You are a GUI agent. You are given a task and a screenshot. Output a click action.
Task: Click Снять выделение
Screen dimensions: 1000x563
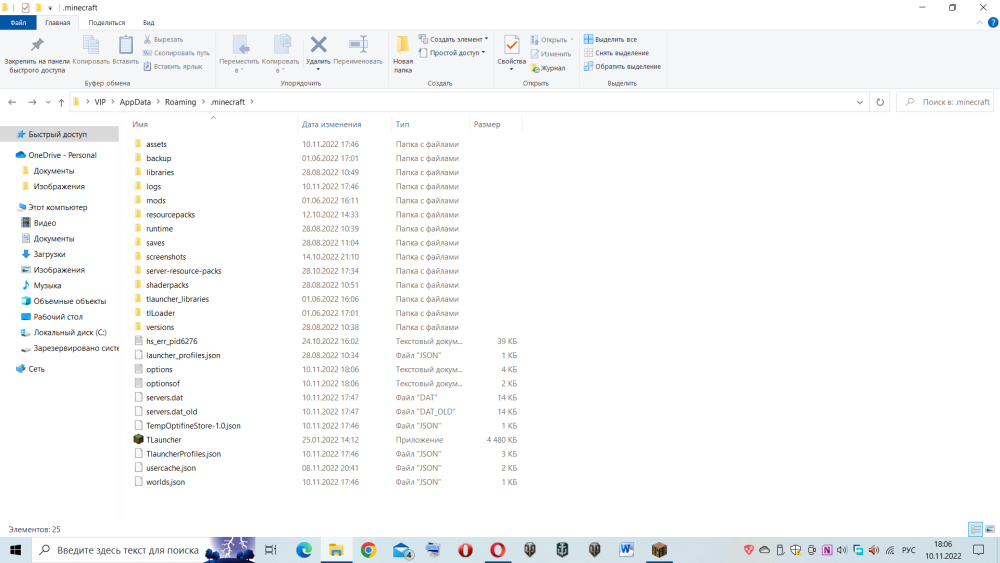click(616, 53)
